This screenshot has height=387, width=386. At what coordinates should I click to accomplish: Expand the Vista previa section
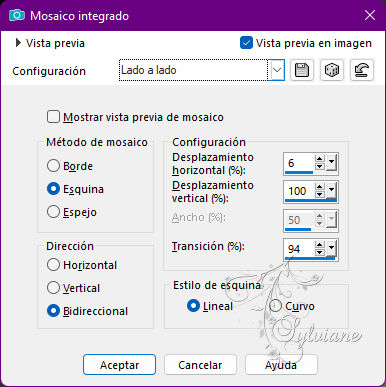(18, 43)
